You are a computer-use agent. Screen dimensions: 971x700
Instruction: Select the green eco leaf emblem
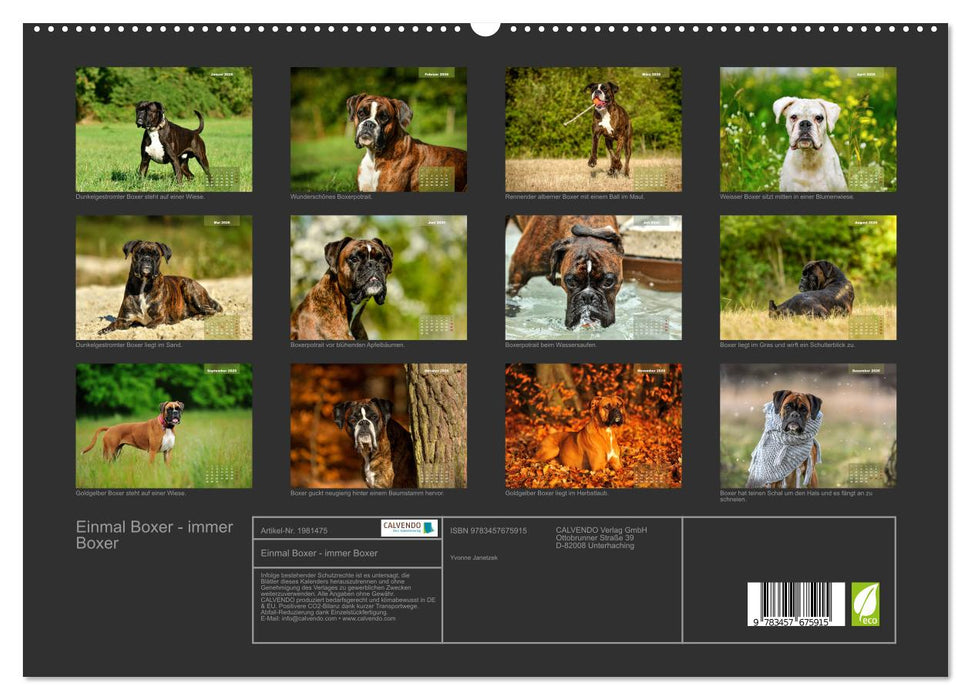click(x=866, y=603)
